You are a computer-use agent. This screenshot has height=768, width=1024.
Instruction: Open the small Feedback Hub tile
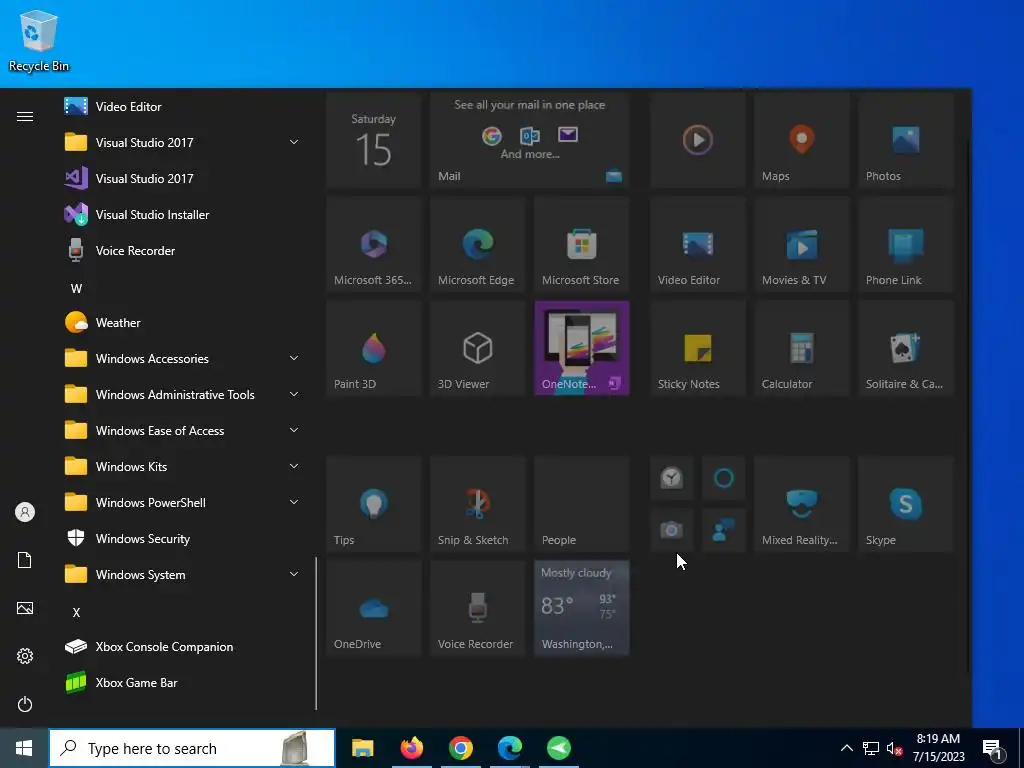pyautogui.click(x=724, y=530)
